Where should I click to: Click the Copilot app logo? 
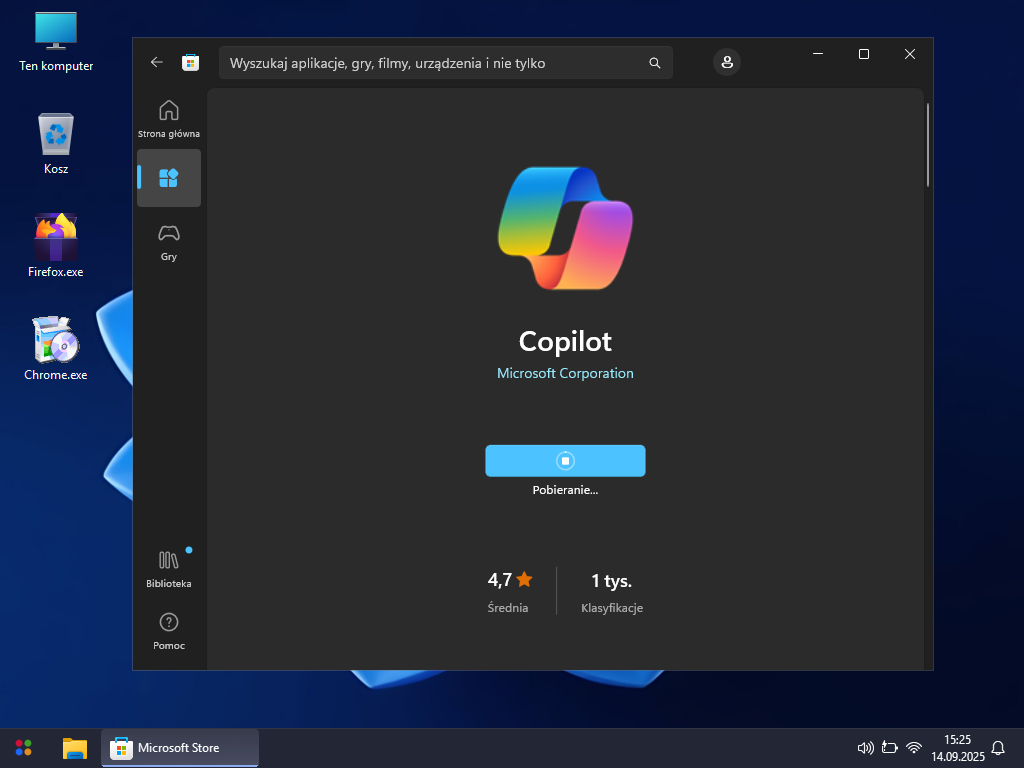[x=565, y=227]
